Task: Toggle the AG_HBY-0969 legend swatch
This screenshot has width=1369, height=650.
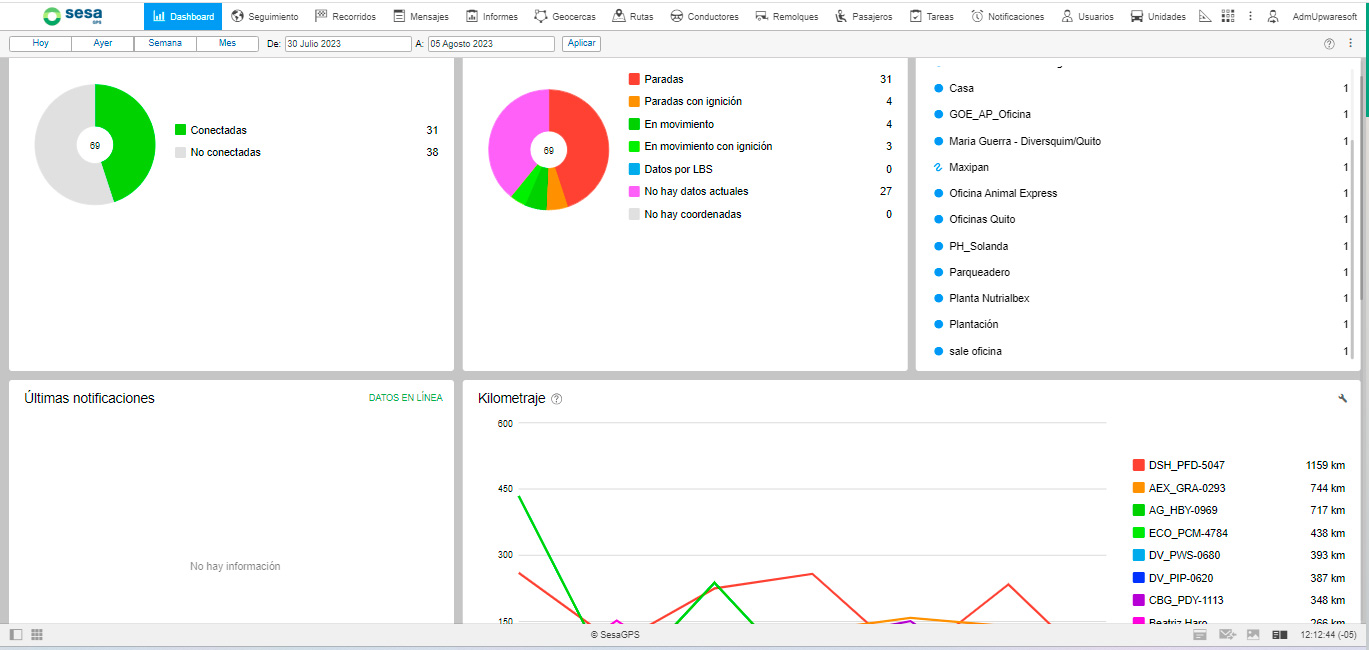Action: tap(1138, 510)
